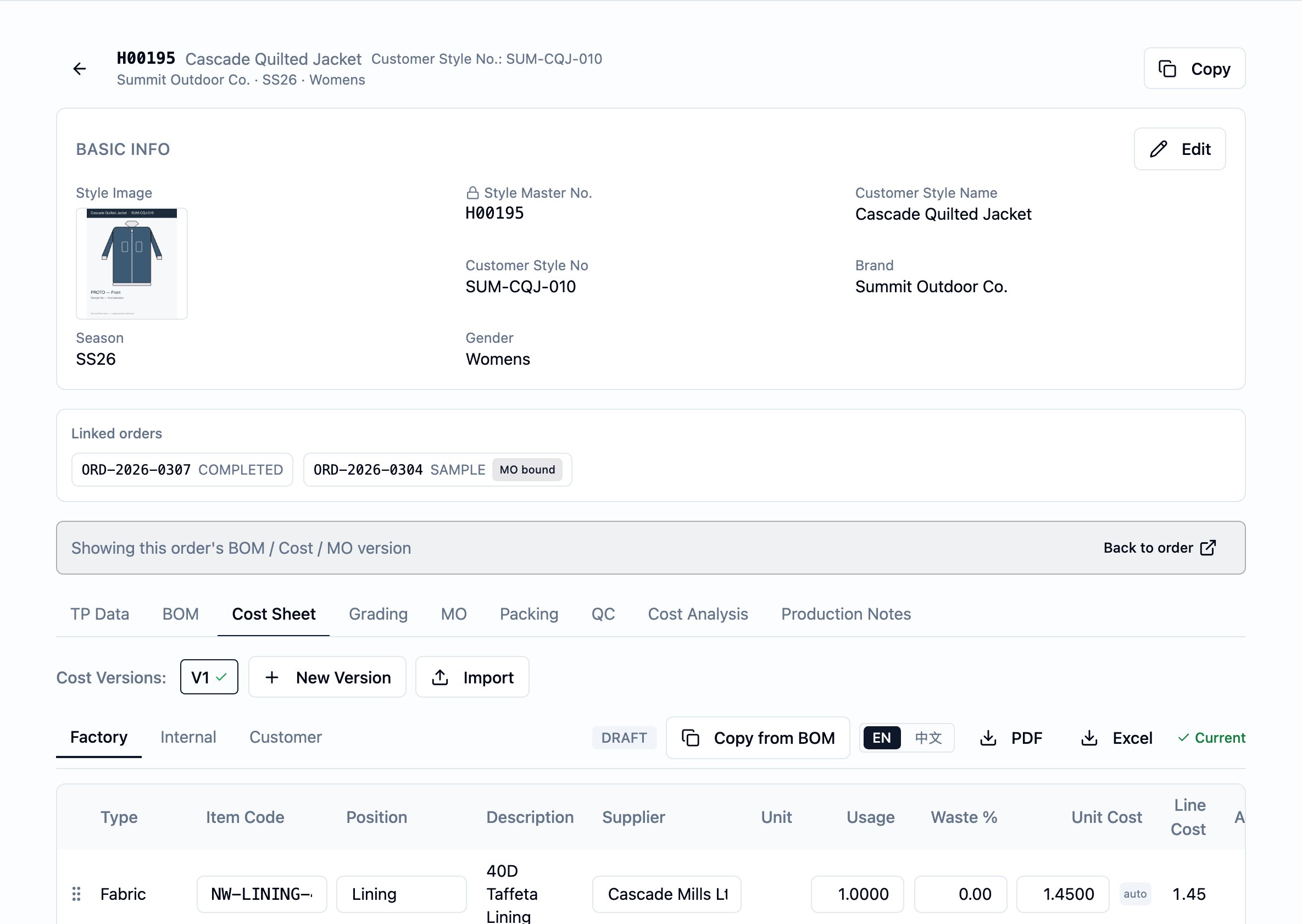Click the MO bound badge
The height and width of the screenshot is (924, 1302).
tap(527, 470)
